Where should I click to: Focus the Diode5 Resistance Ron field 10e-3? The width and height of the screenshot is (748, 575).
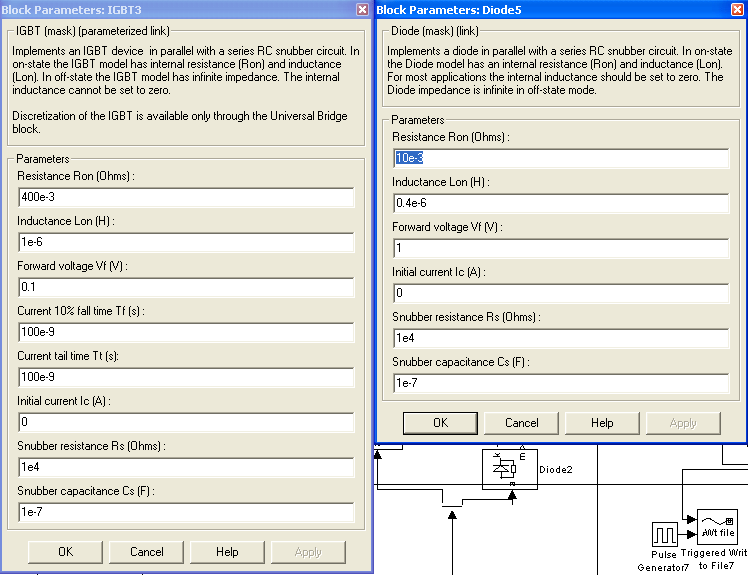point(561,158)
